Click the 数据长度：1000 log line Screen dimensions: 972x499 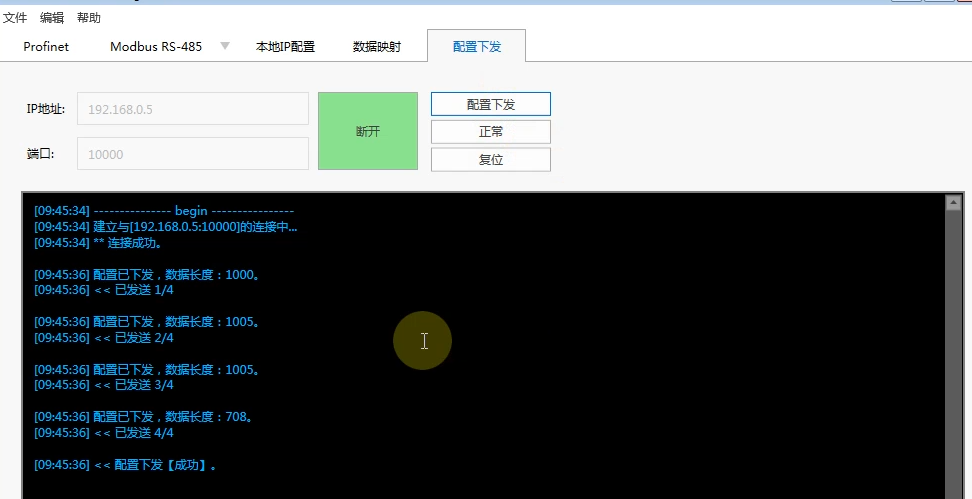pos(148,275)
